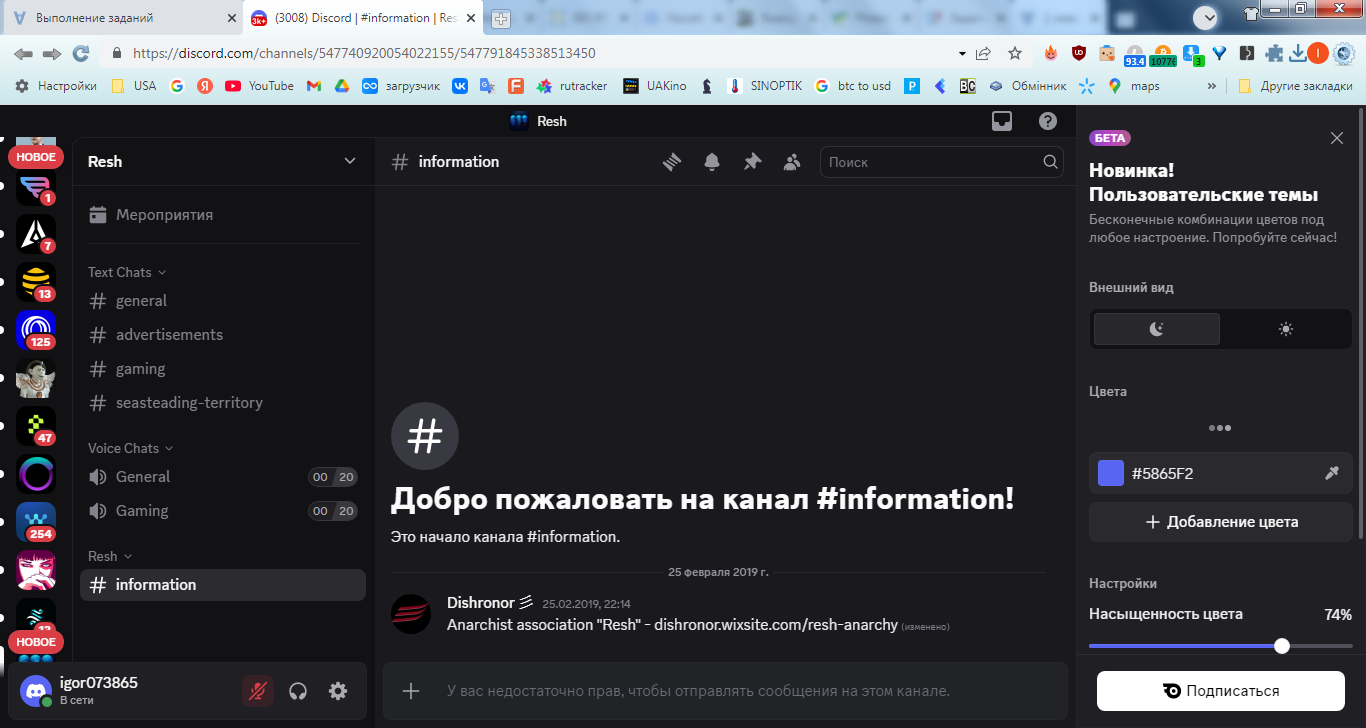1366x728 pixels.
Task: Open the dishronor.wixsite.com/resh-anarchy link
Action: (775, 625)
